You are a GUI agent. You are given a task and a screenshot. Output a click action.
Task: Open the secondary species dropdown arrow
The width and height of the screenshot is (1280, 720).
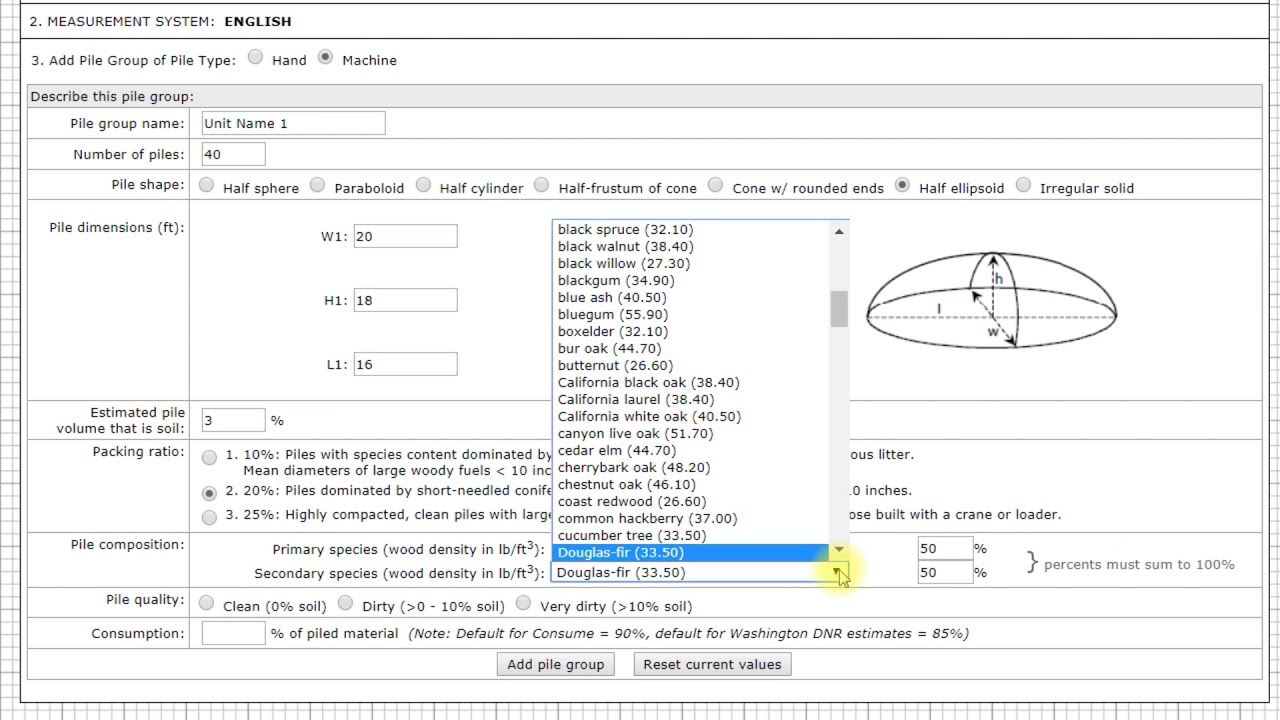pos(839,572)
